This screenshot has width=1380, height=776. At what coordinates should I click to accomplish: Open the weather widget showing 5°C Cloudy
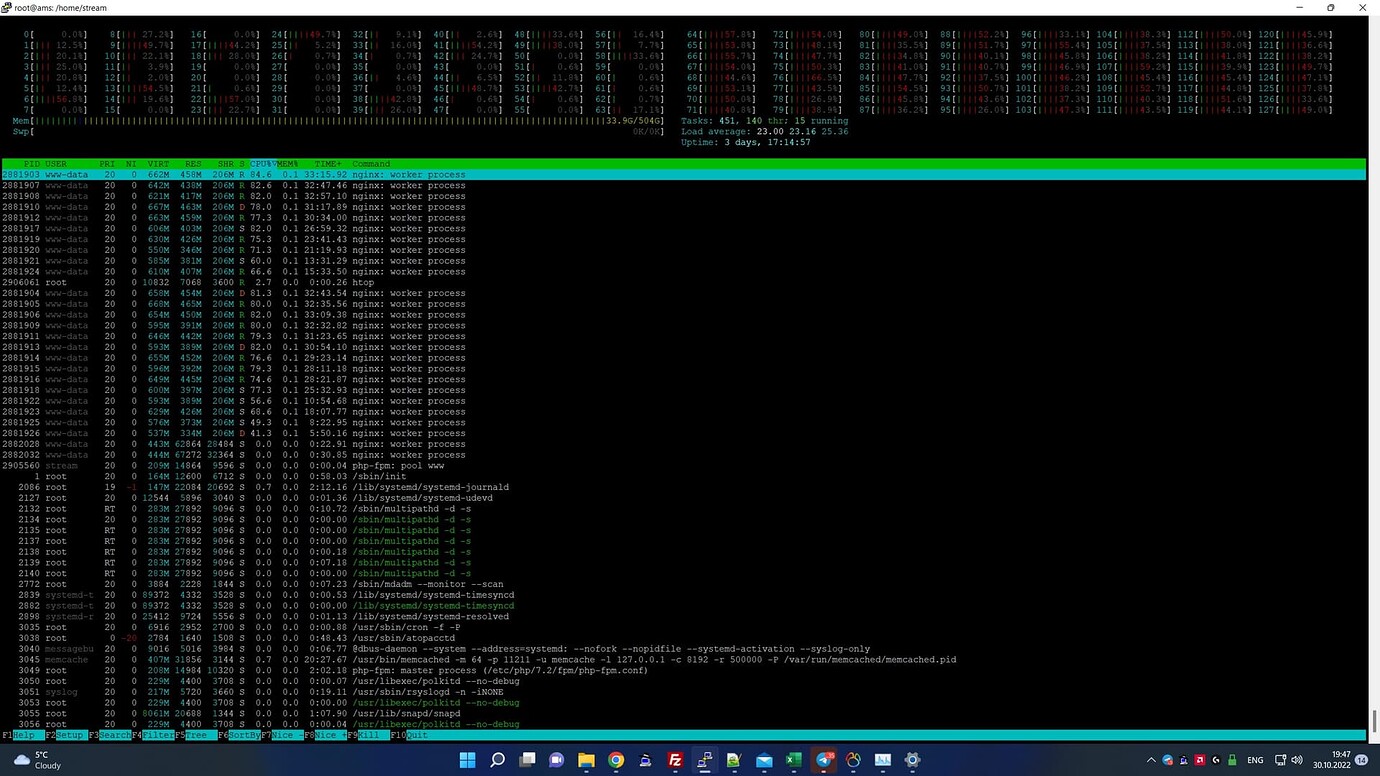point(36,760)
